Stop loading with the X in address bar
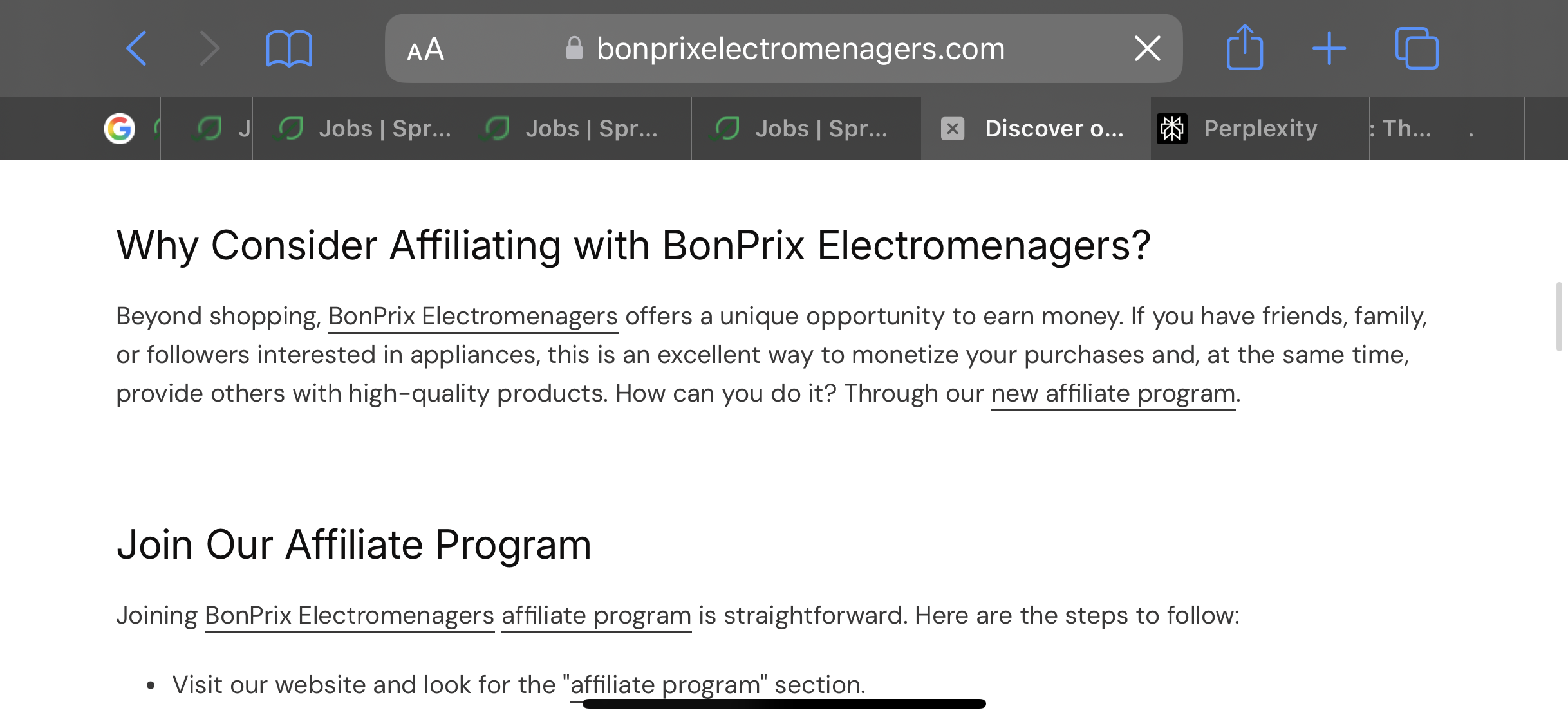Viewport: 1568px width, 724px height. click(1147, 48)
